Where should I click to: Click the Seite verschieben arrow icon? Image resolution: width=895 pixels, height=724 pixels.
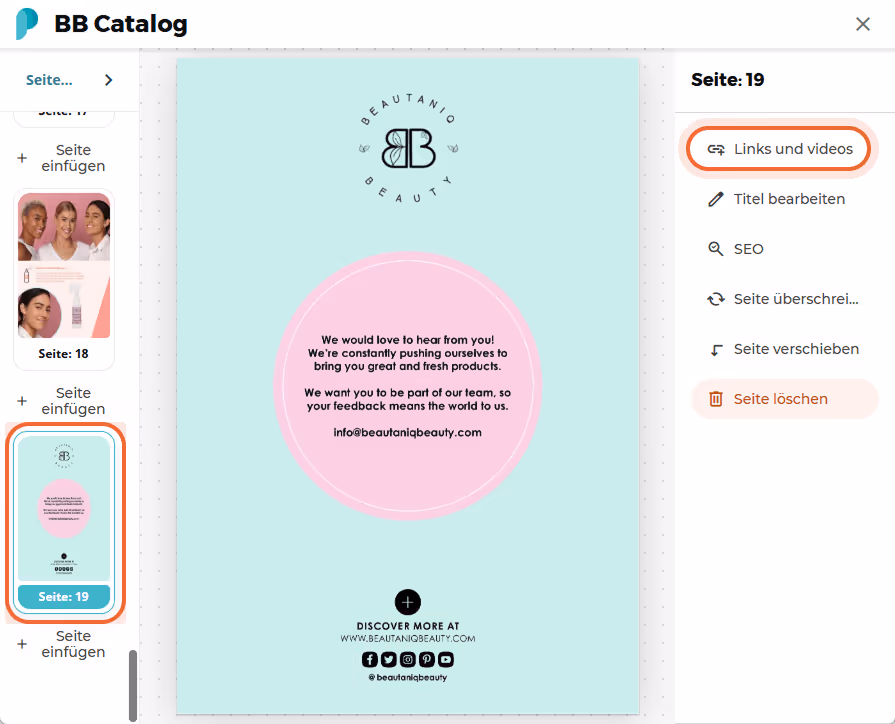point(716,349)
